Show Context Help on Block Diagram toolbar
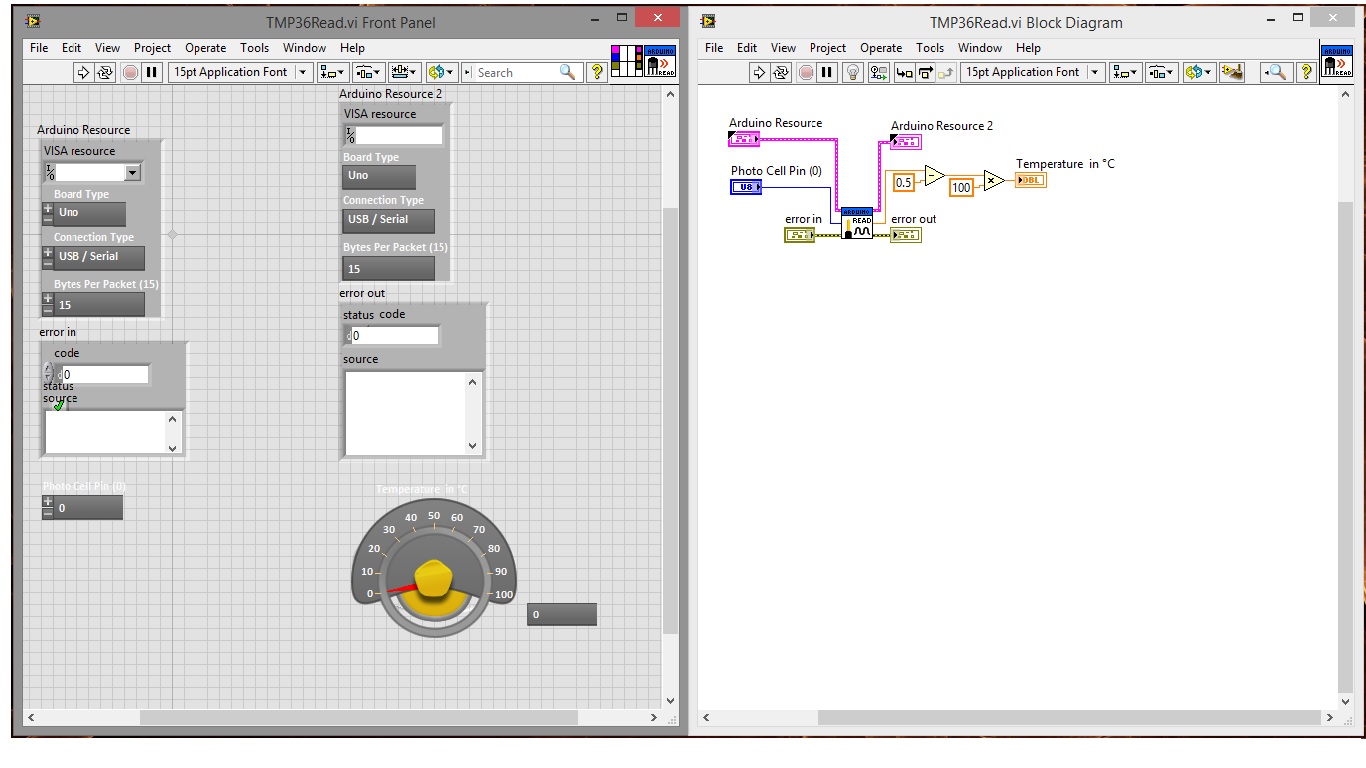Image resolution: width=1366 pixels, height=768 pixels. [1305, 72]
